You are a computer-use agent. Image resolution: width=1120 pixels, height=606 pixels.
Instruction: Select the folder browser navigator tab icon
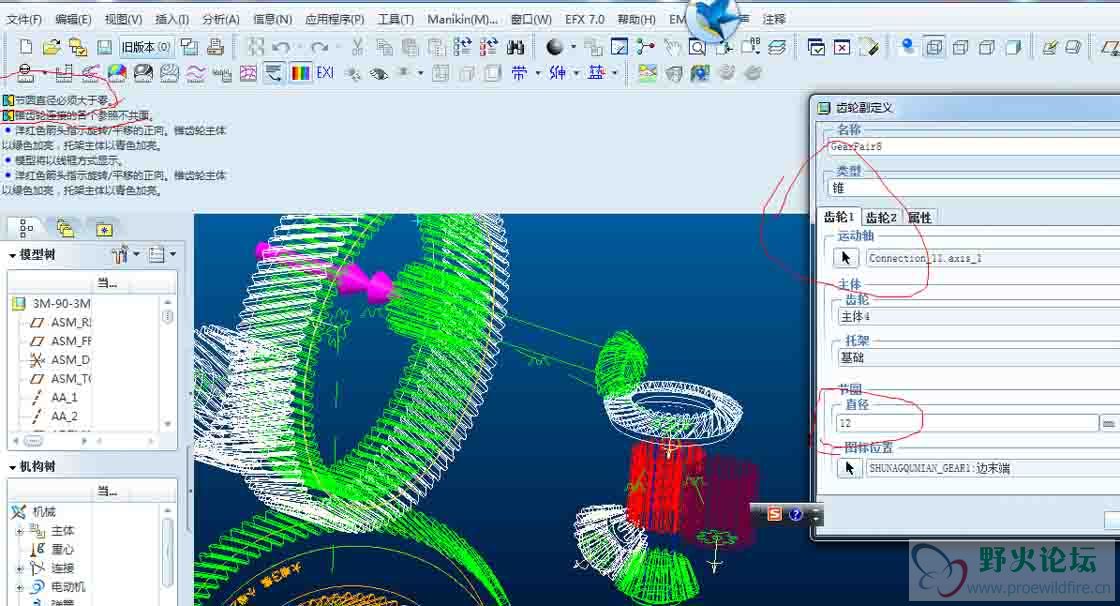[x=65, y=229]
